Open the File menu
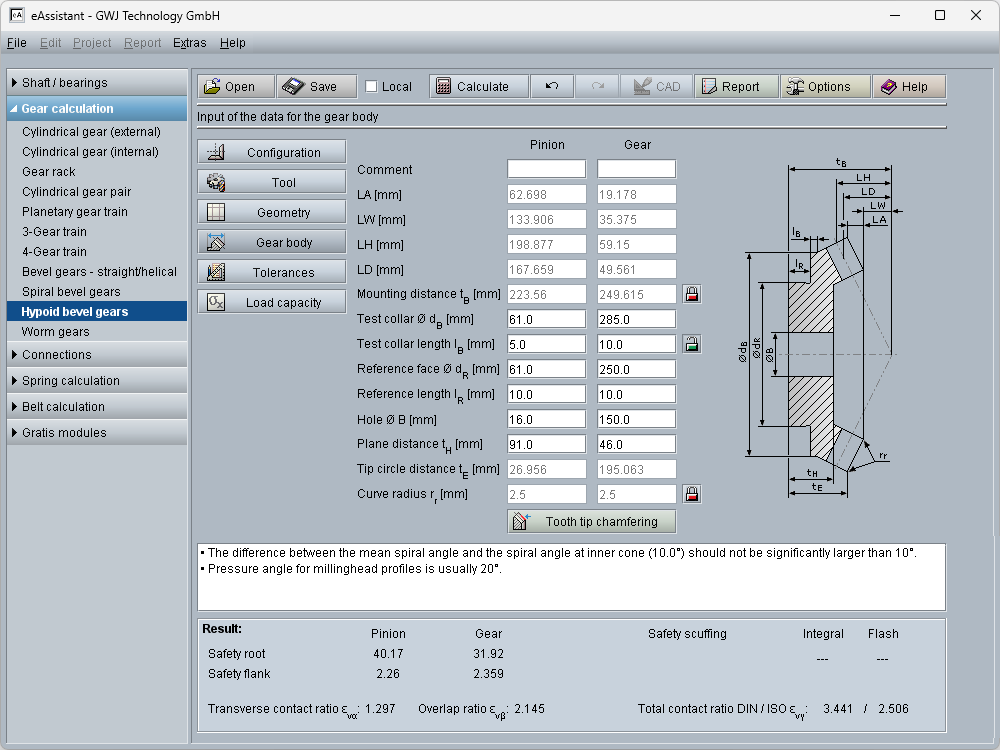1000x750 pixels. coord(16,43)
